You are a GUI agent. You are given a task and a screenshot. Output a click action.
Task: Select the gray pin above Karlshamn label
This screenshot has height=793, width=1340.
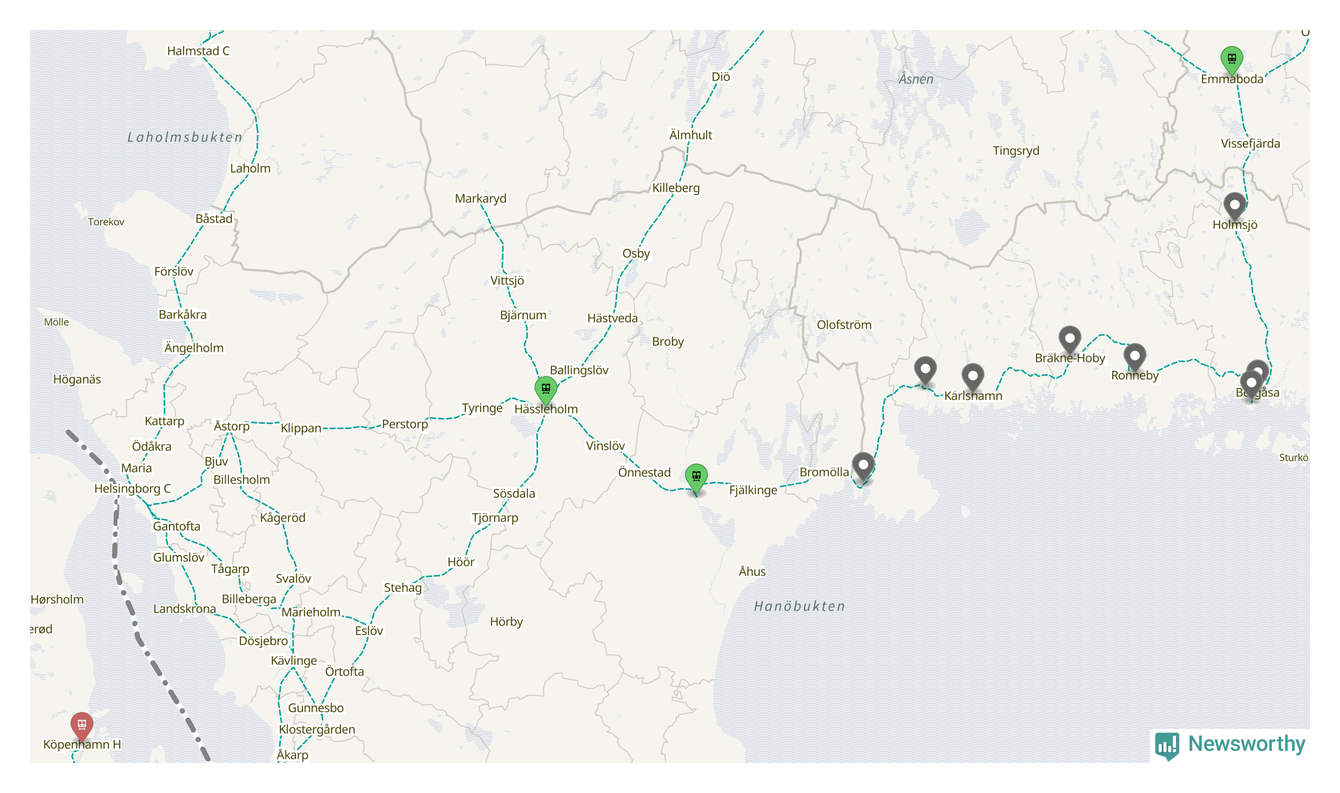tap(973, 378)
